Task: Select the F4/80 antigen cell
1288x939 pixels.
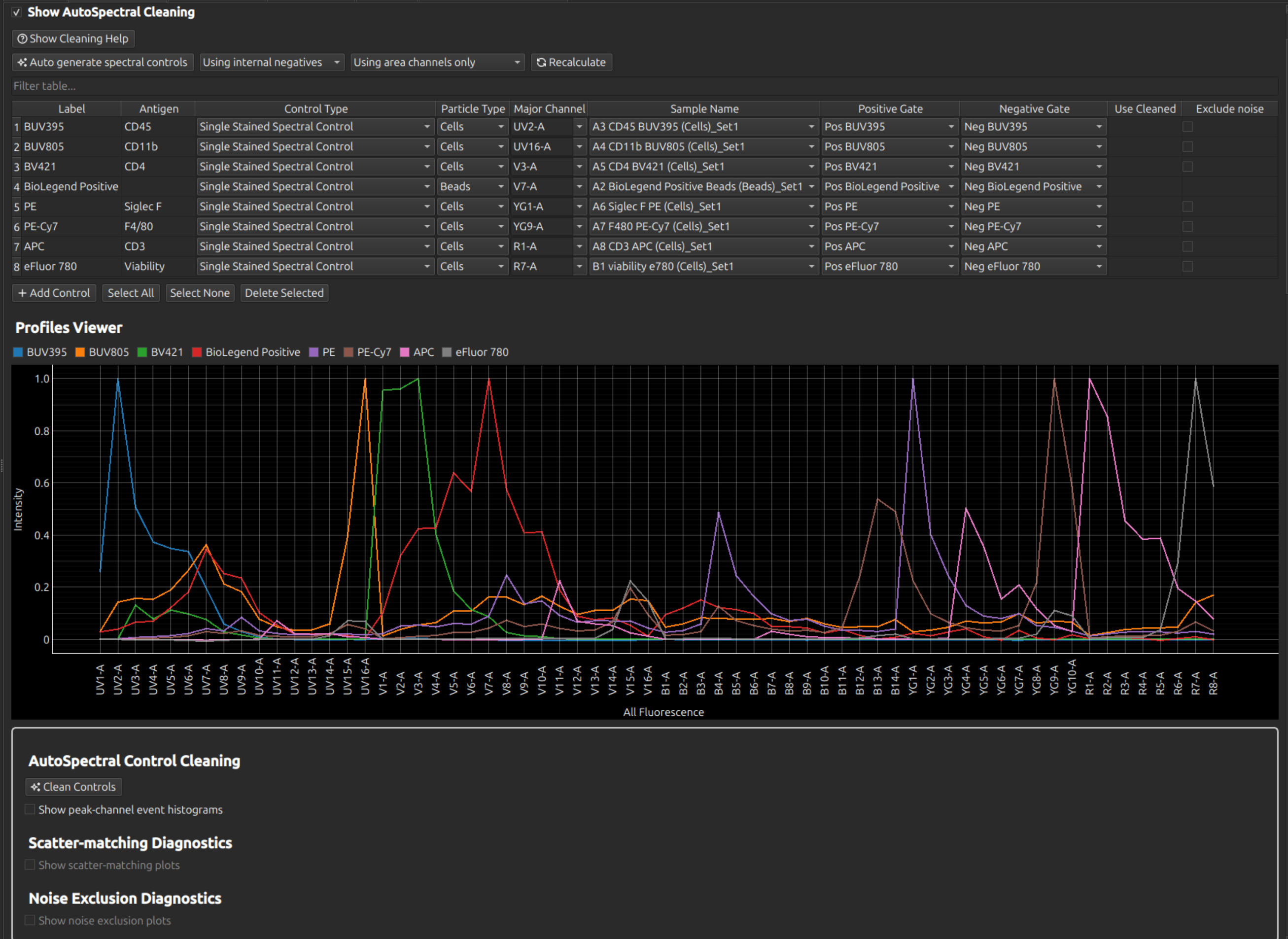Action: point(159,226)
